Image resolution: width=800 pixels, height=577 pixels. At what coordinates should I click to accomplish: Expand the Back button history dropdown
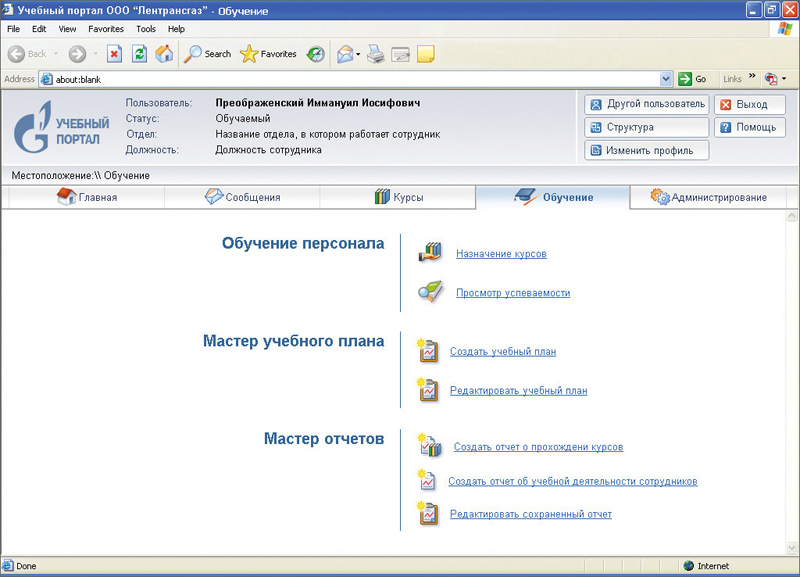tap(55, 54)
